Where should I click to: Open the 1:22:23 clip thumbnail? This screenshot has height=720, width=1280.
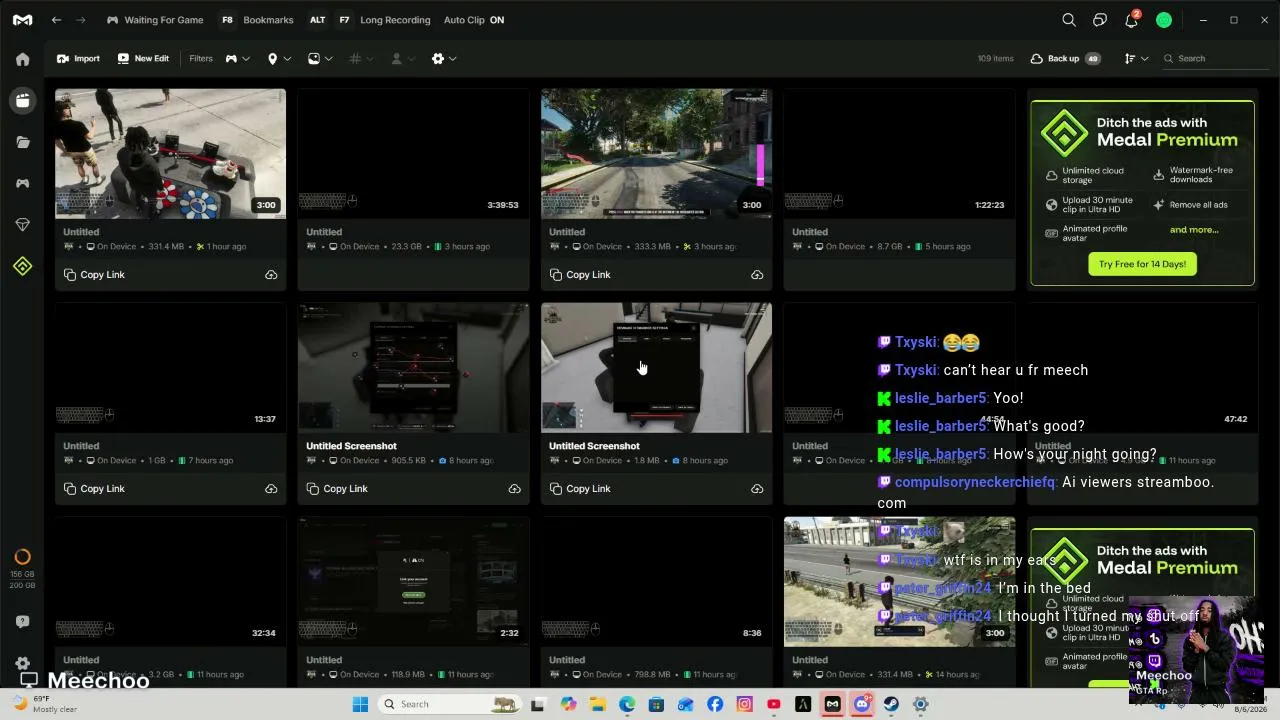(x=899, y=154)
